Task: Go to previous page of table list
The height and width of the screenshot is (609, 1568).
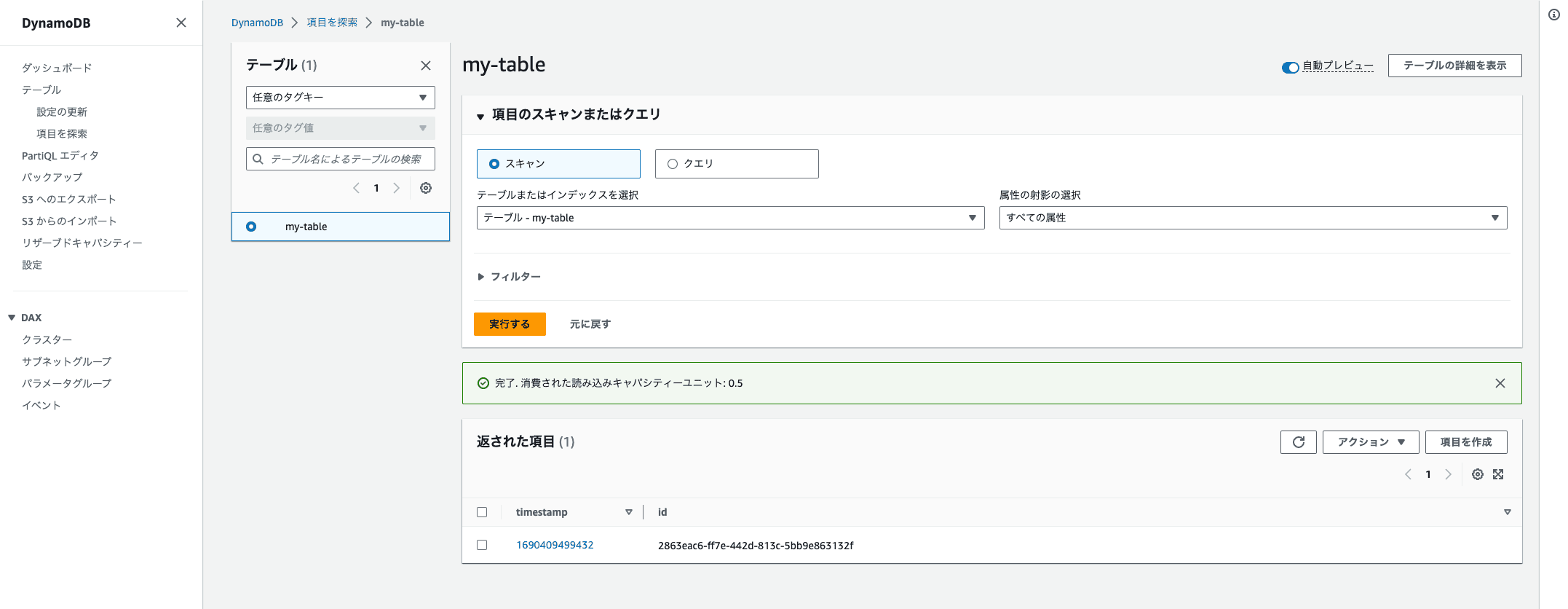Action: 356,188
